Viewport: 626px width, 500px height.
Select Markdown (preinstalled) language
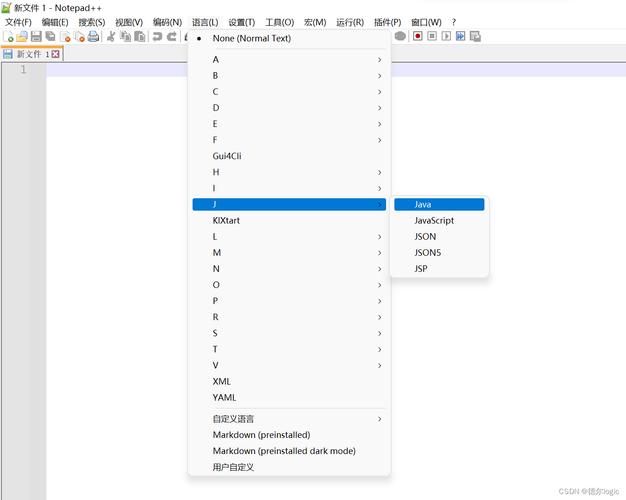click(289, 435)
